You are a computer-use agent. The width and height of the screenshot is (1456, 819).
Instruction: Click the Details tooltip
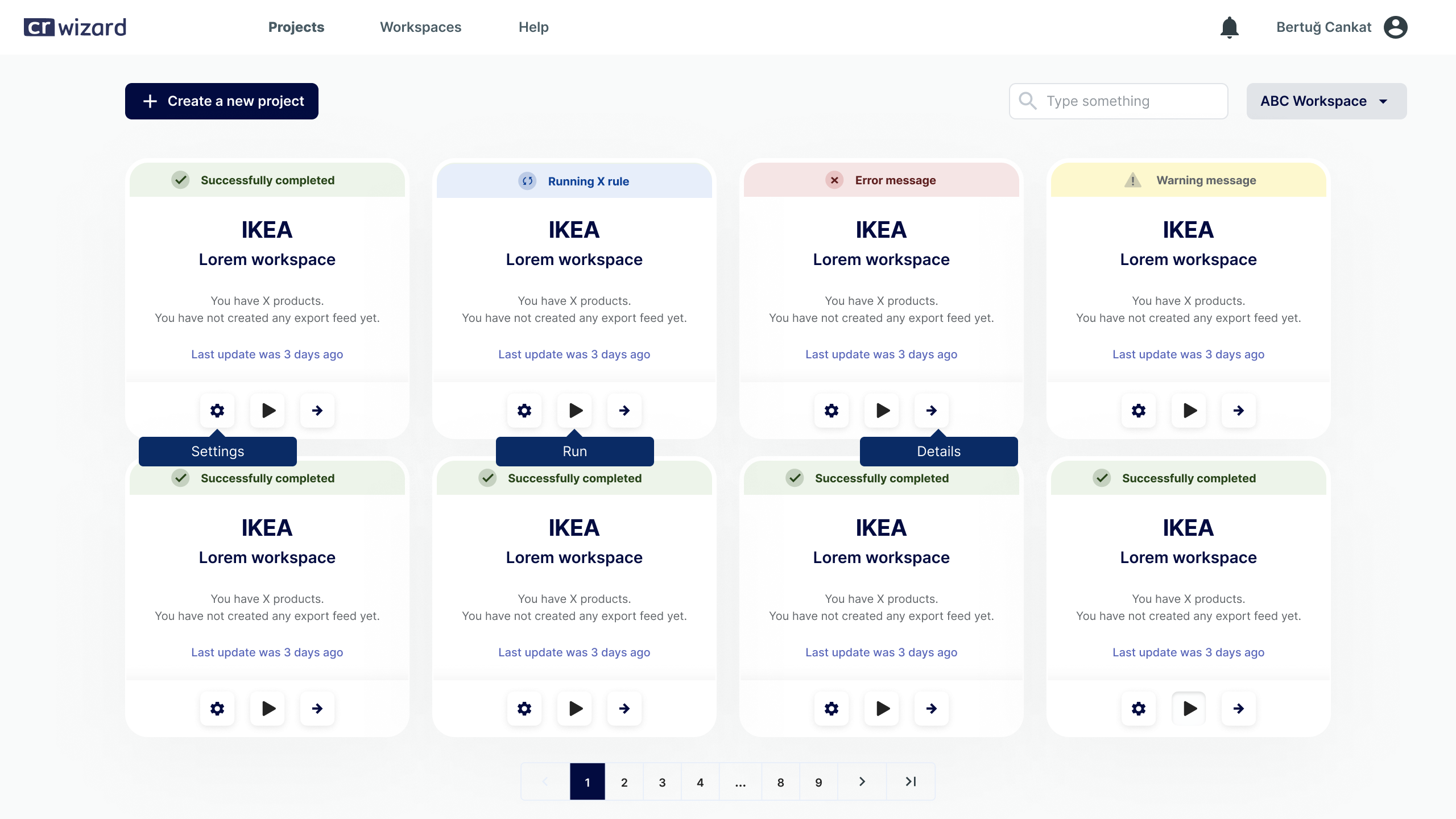coord(939,451)
